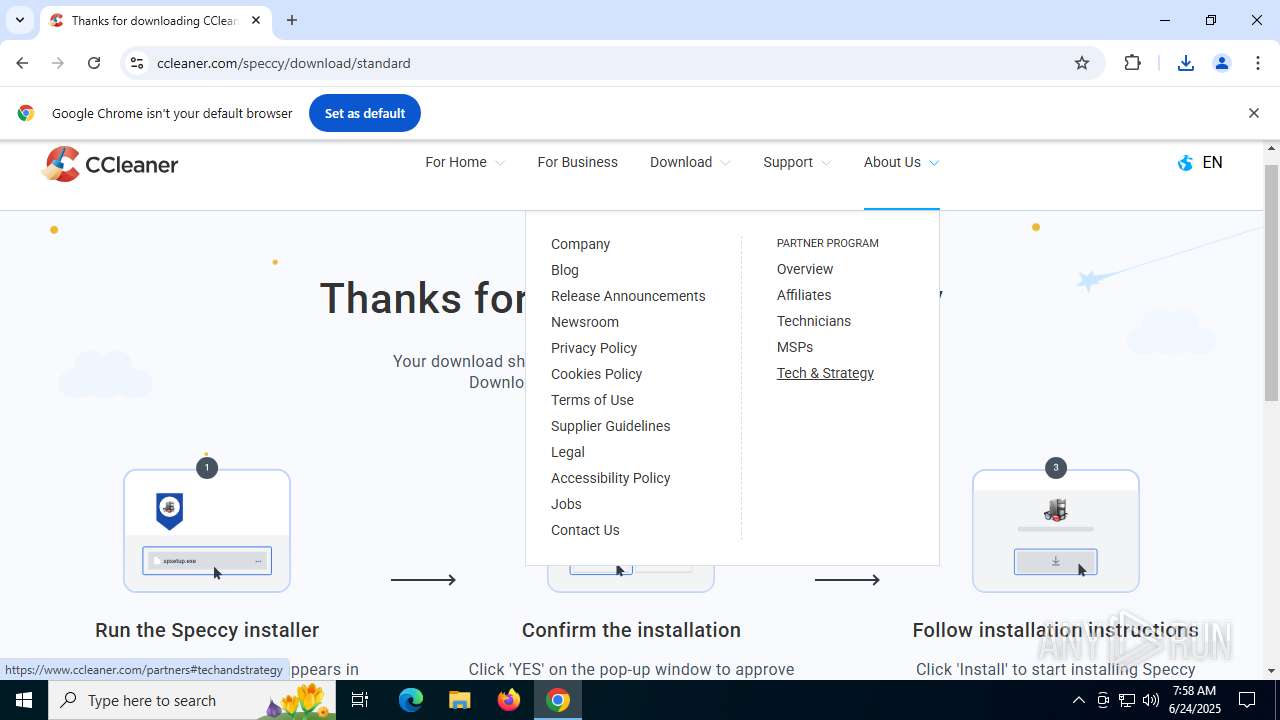Screen dimensions: 1280x720
Task: Open Chrome extensions puzzle icon
Action: (x=1133, y=63)
